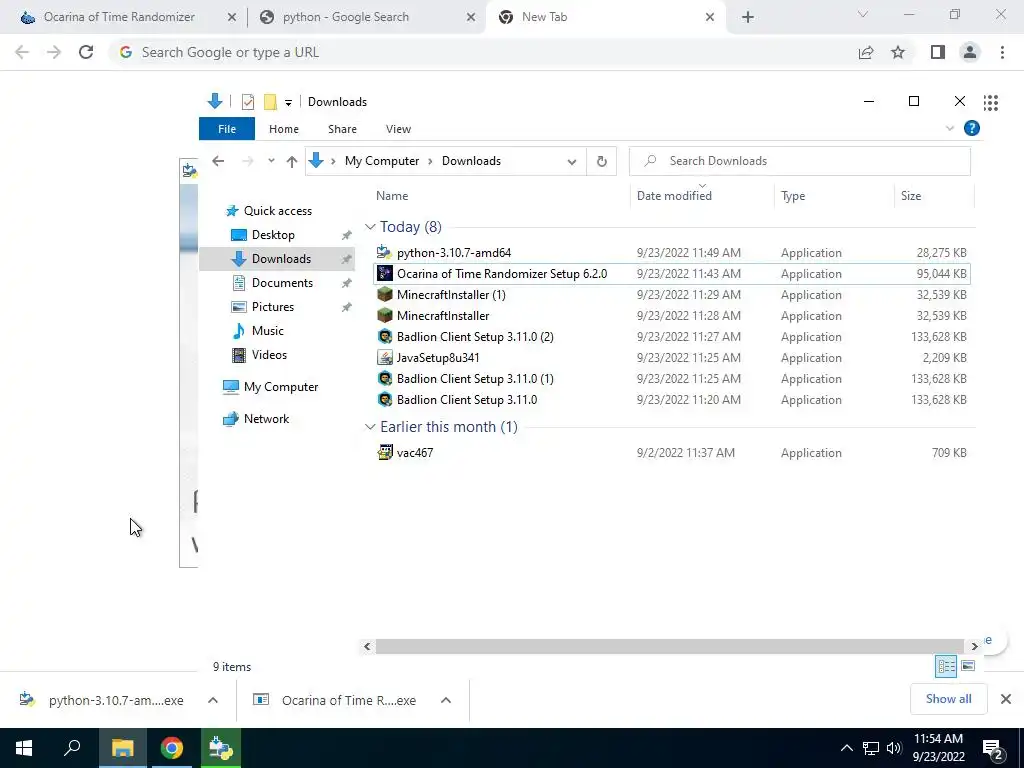
Task: Open Ocarina download options chevron
Action: click(x=446, y=700)
